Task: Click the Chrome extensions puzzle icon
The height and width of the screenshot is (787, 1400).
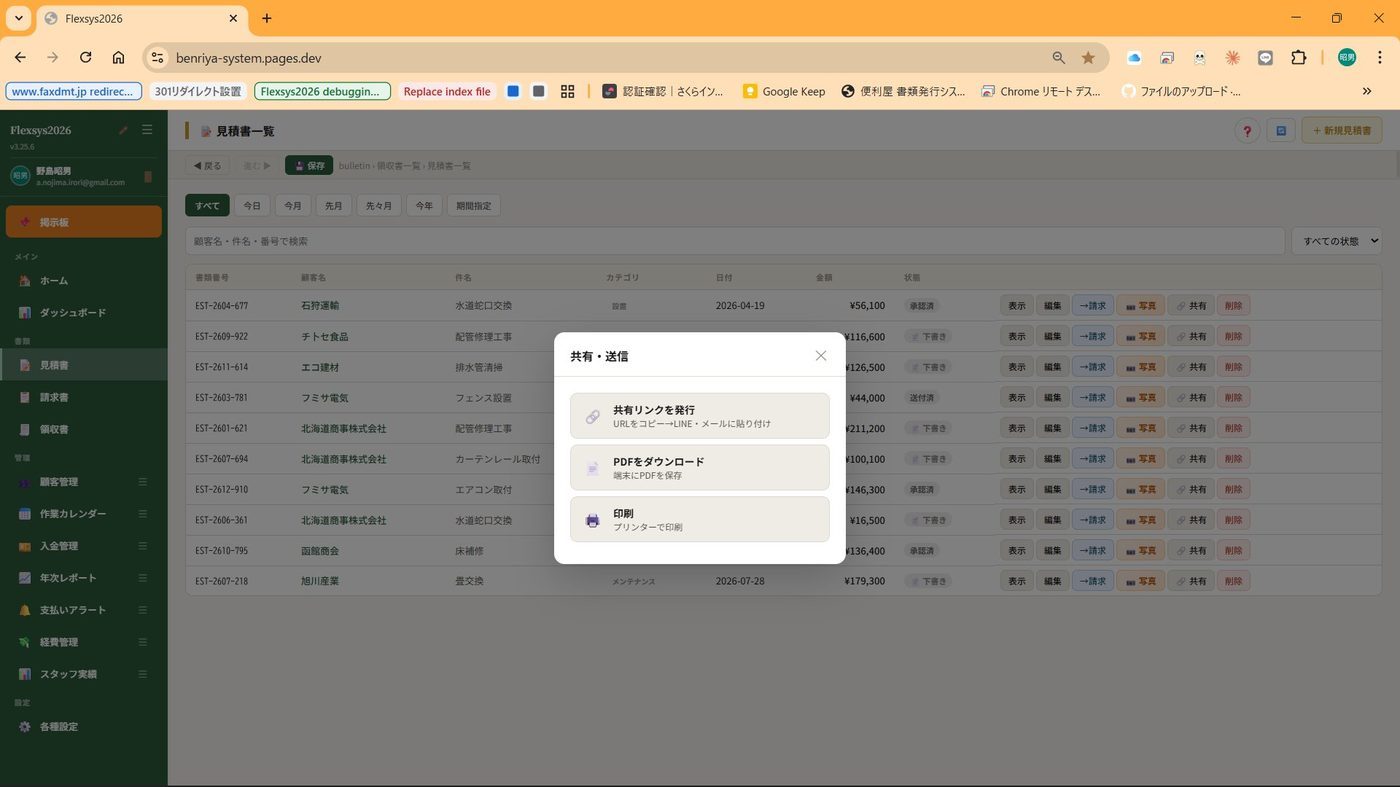Action: coord(1298,58)
